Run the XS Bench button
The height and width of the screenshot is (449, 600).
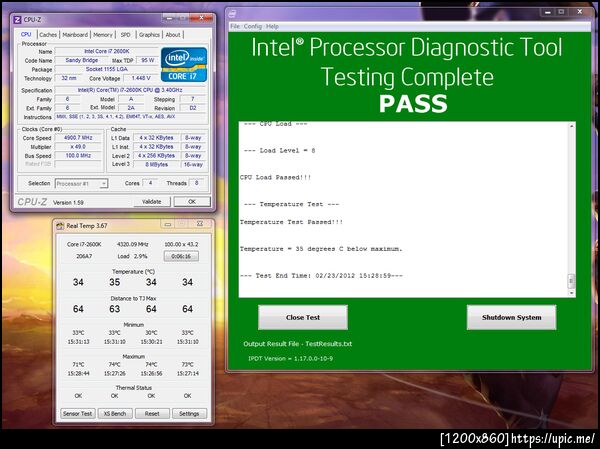115,414
